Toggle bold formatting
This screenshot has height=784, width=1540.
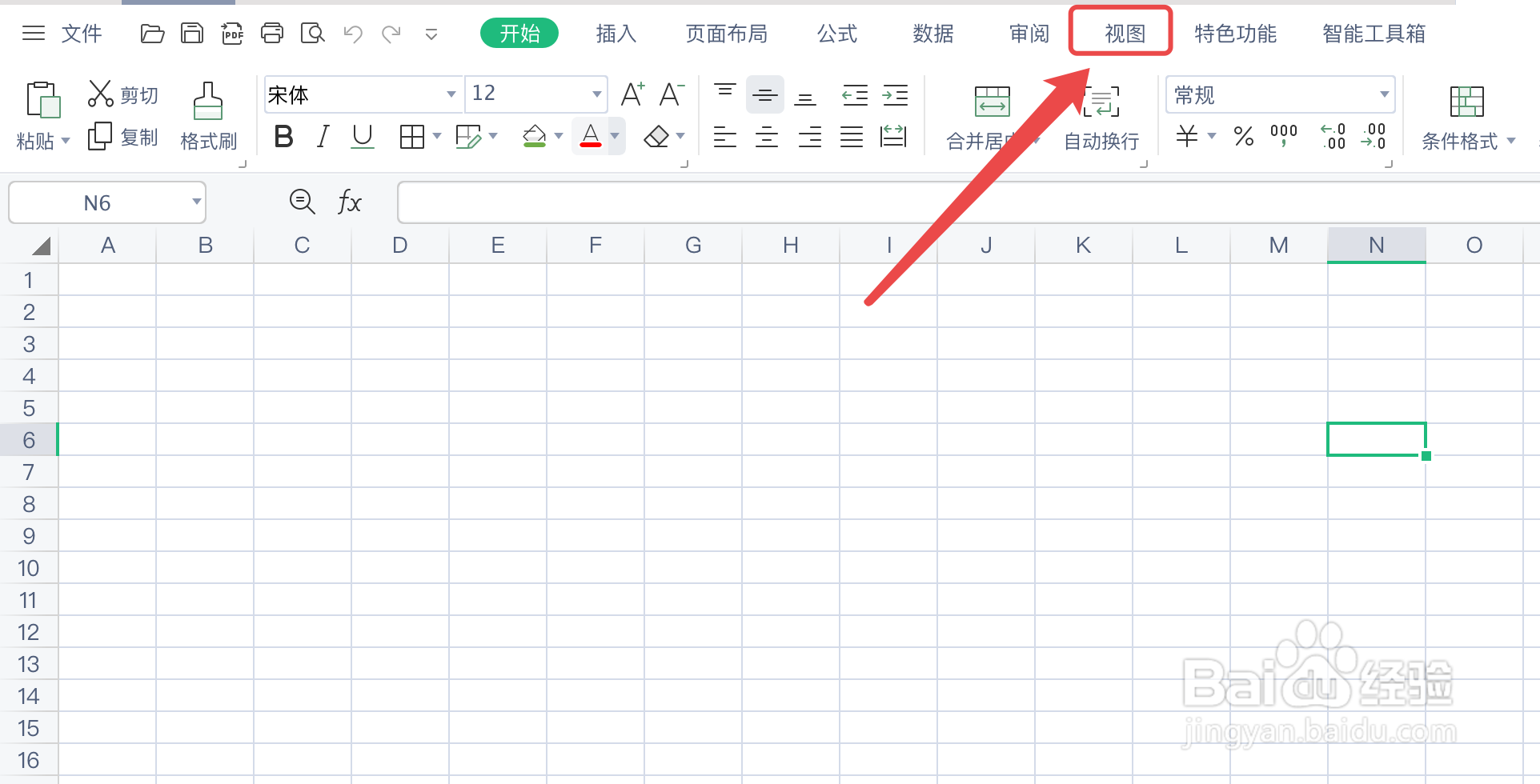point(283,137)
